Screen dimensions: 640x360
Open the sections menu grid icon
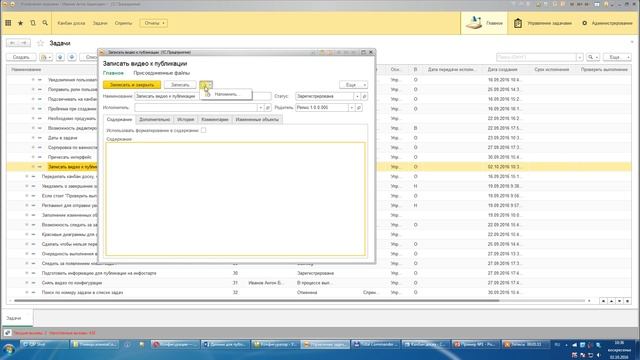[x=8, y=23]
